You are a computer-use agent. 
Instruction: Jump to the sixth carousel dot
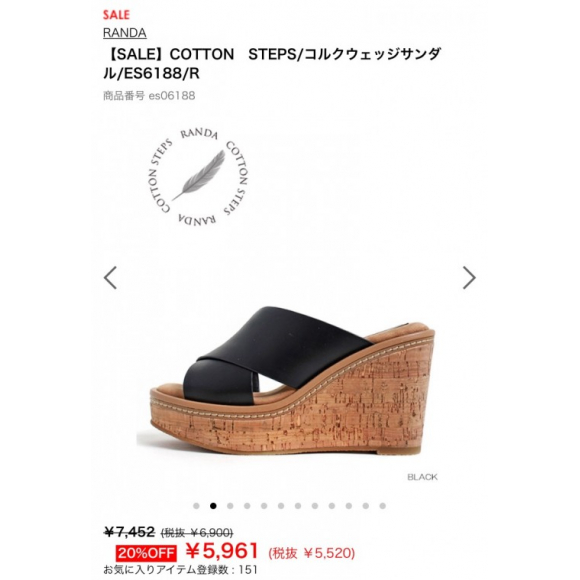[281, 506]
